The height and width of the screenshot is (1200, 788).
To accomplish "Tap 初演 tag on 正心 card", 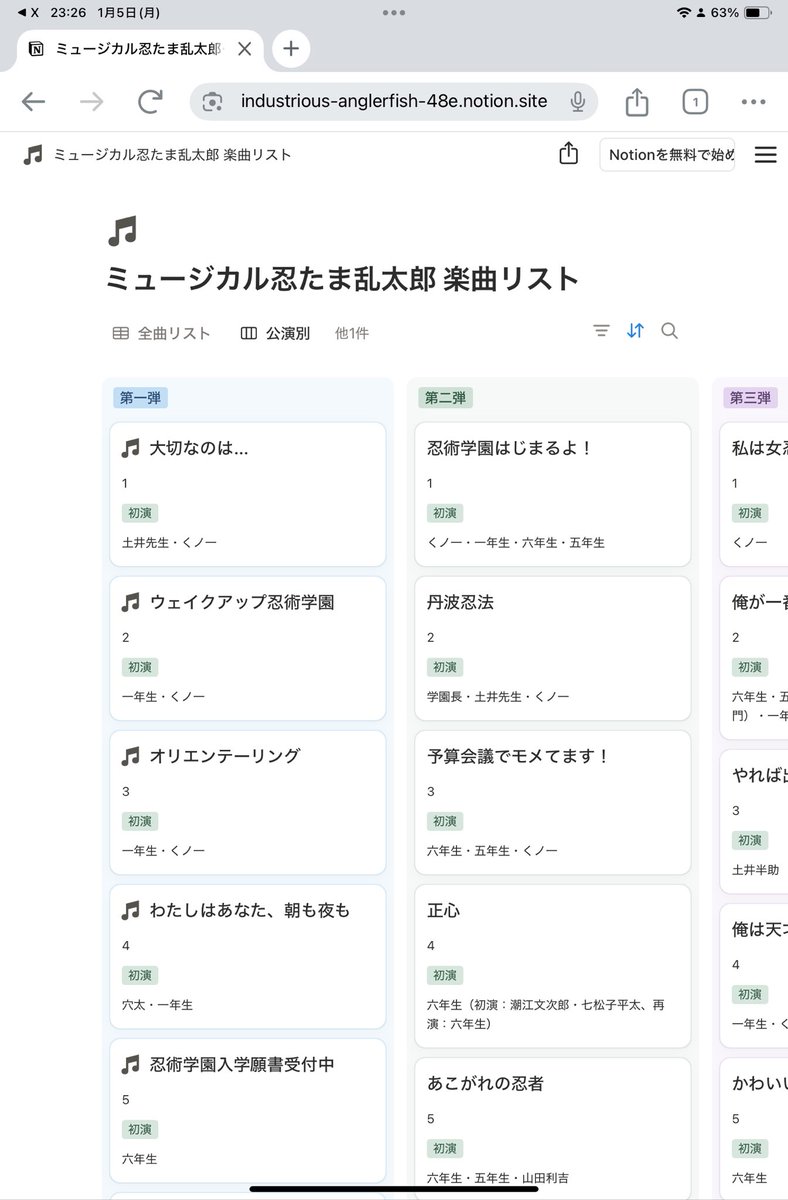I will tap(445, 975).
